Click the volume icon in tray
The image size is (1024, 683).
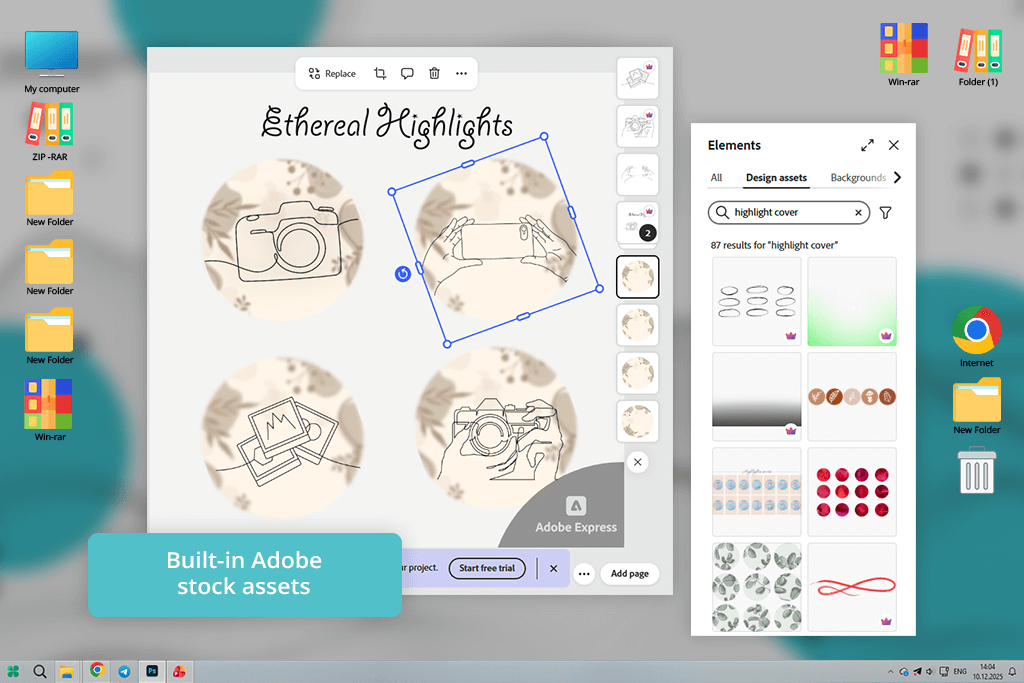click(x=929, y=671)
